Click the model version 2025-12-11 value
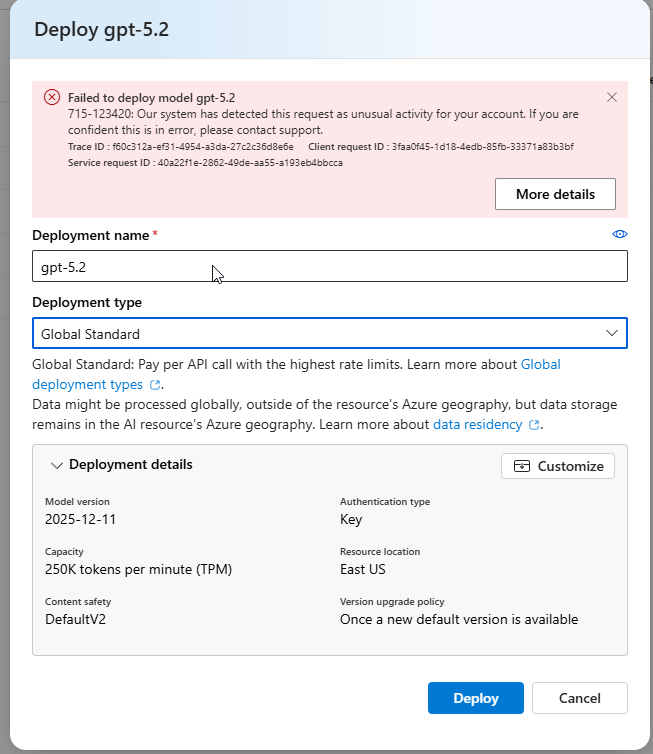This screenshot has height=754, width=653. pos(80,519)
